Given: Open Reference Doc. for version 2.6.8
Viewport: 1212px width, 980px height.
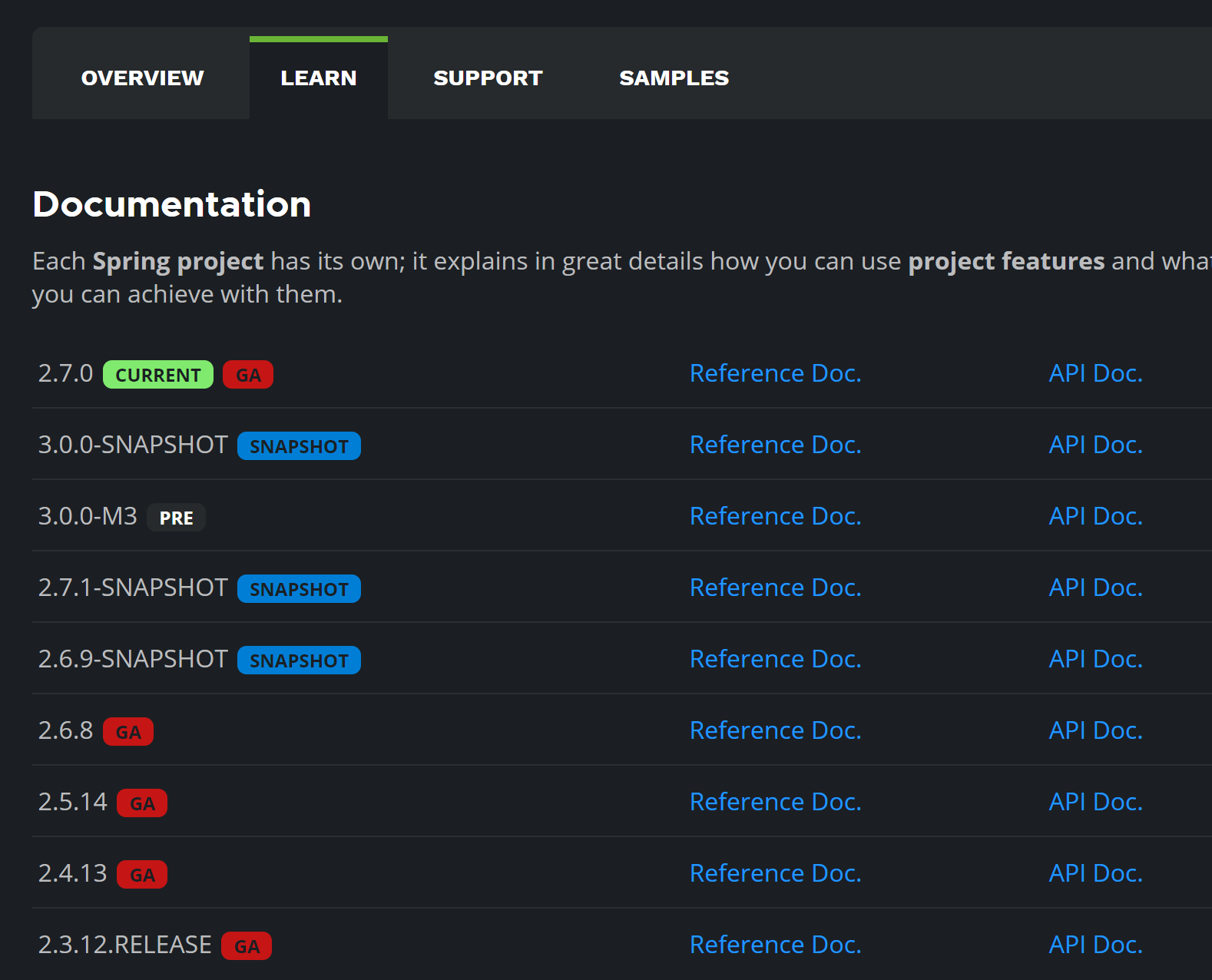Looking at the screenshot, I should click(x=775, y=730).
